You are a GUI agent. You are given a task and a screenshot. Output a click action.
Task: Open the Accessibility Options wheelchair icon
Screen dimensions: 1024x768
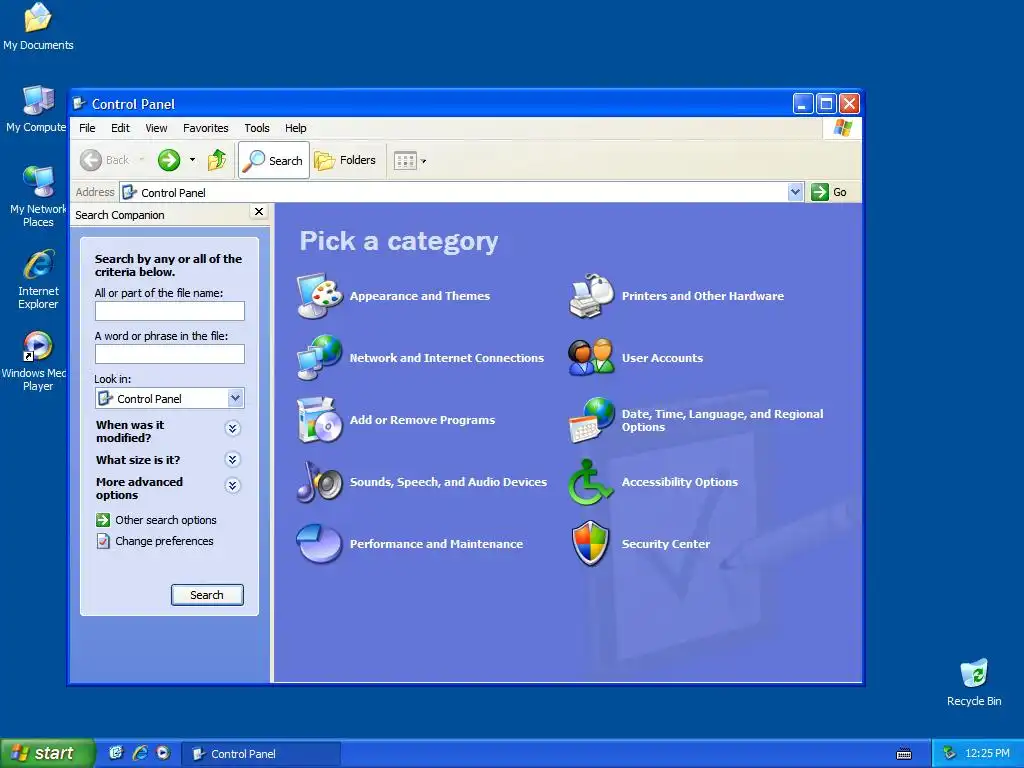(591, 482)
